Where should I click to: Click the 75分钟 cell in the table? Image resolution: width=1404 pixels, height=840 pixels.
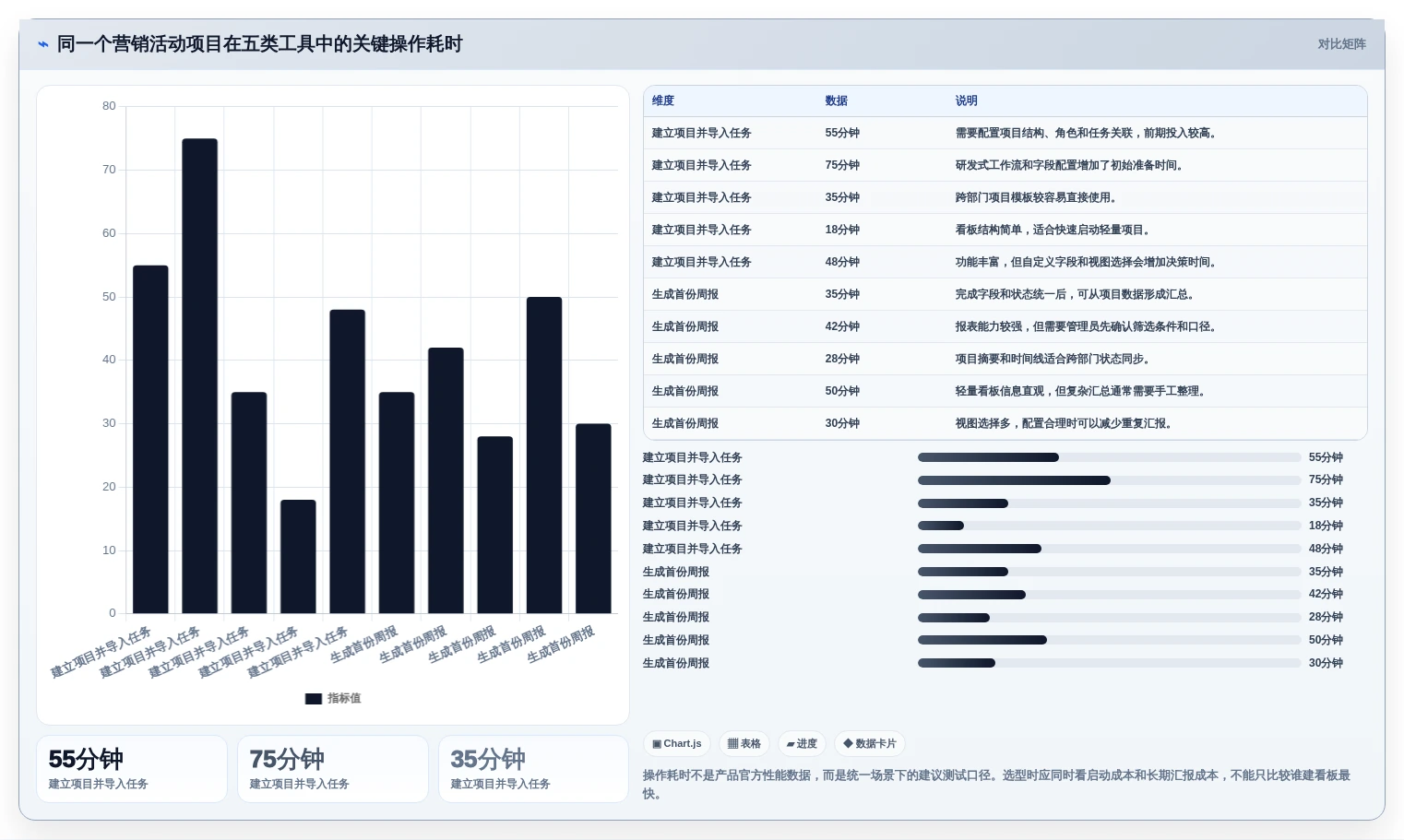coord(842,166)
